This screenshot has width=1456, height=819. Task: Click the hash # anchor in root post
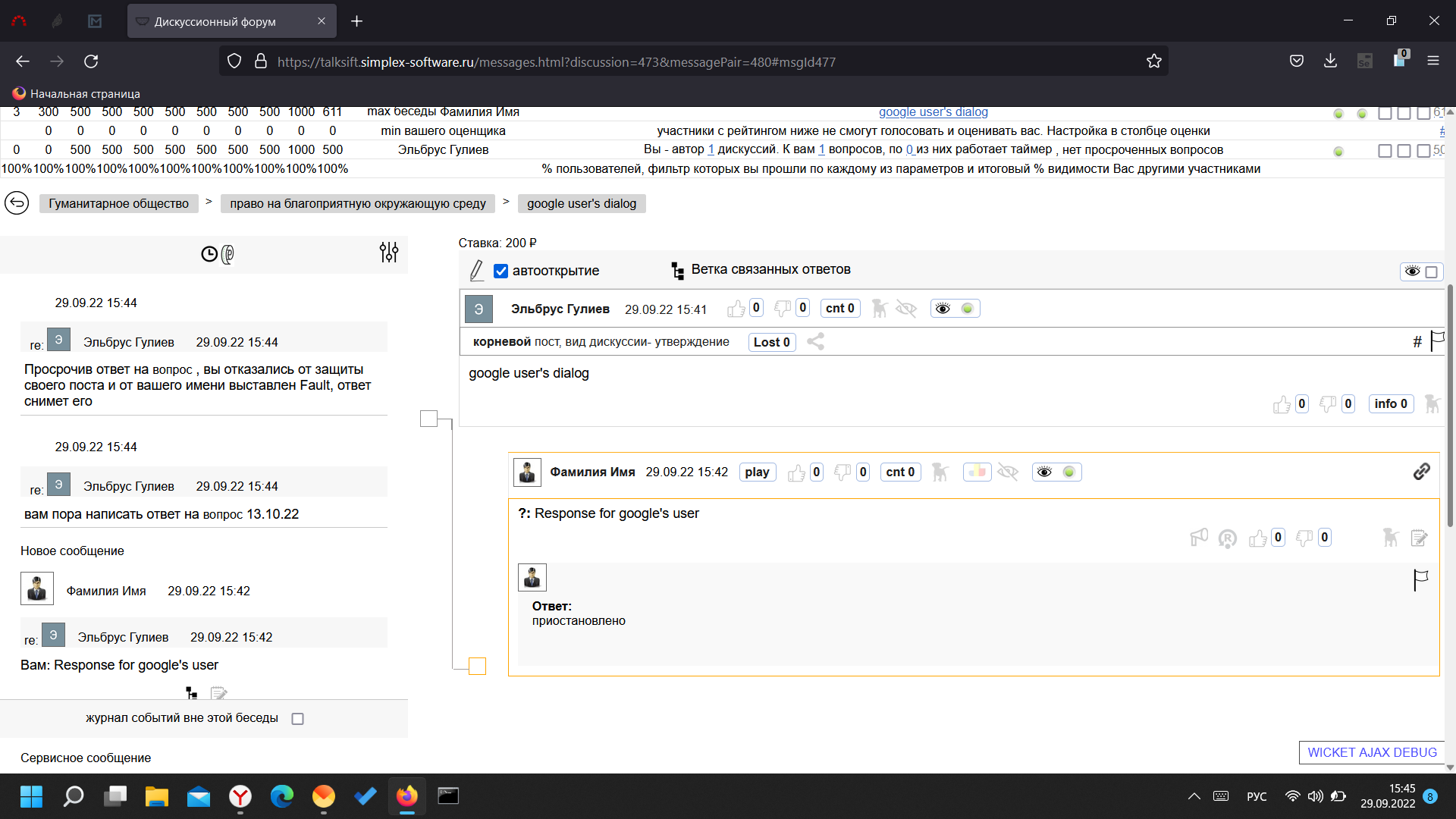tap(1417, 342)
